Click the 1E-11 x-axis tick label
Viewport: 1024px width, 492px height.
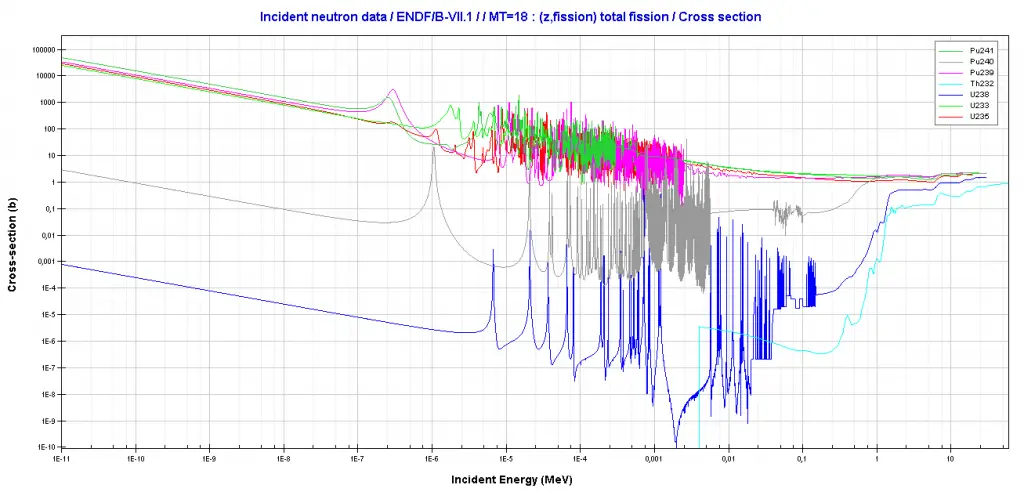coord(62,460)
